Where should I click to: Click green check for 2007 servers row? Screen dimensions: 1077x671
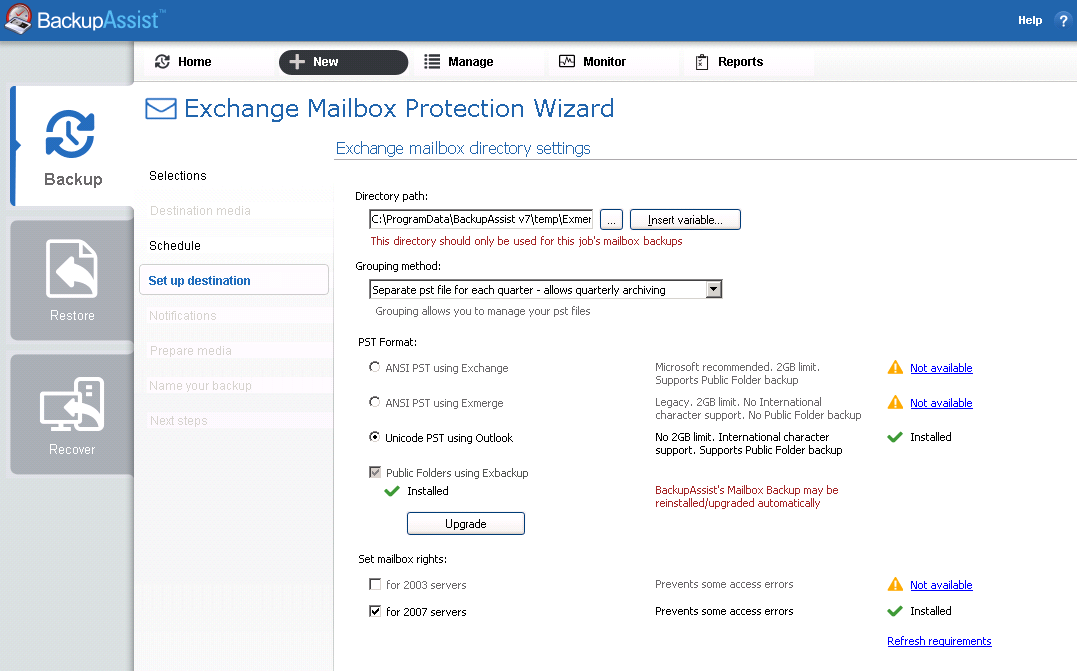point(895,611)
